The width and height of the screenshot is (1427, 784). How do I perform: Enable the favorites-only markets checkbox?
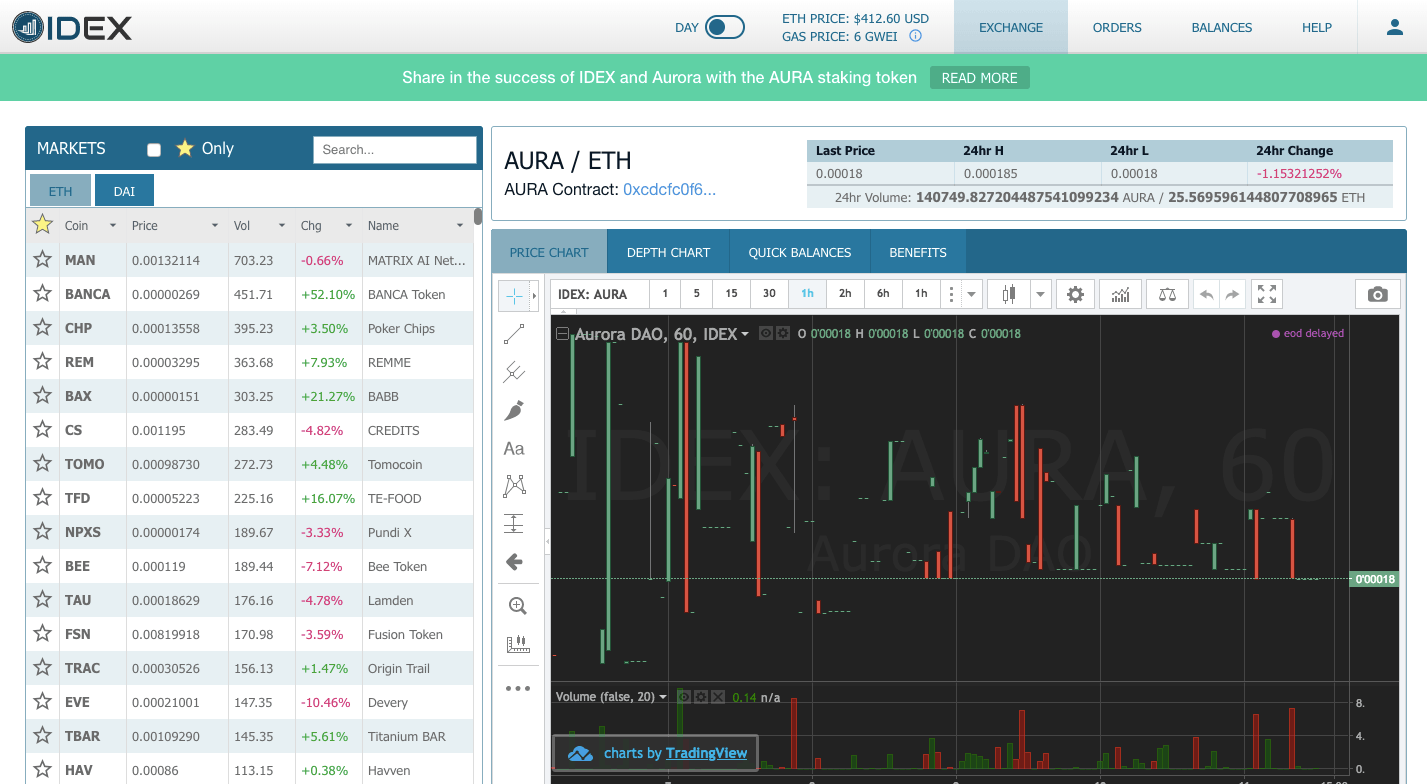coord(154,149)
